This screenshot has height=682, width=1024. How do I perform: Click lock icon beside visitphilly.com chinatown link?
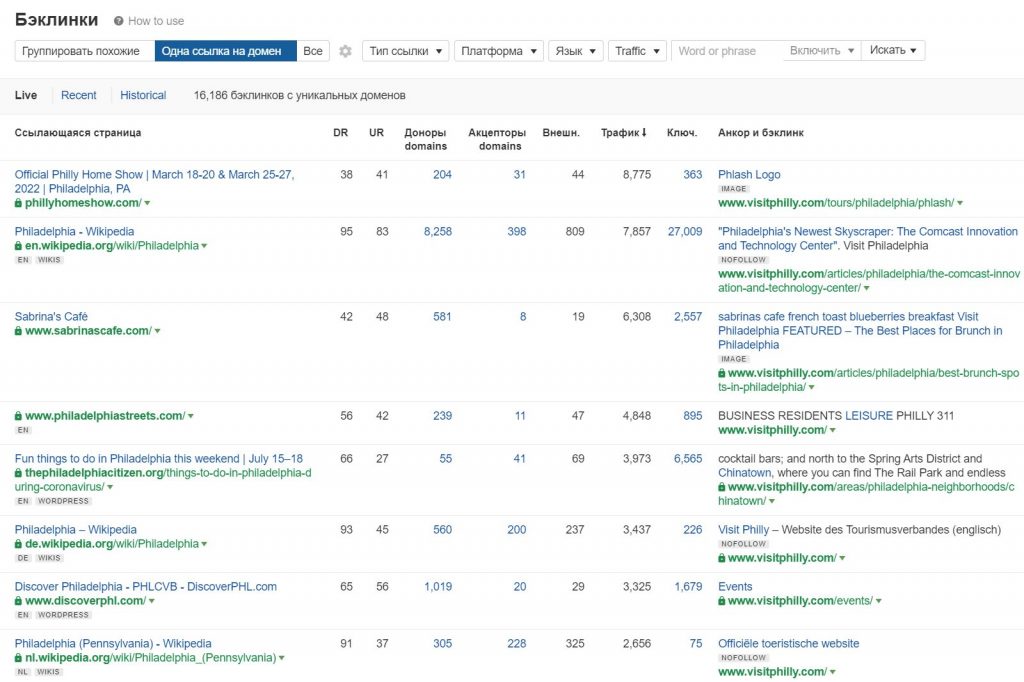coord(722,487)
